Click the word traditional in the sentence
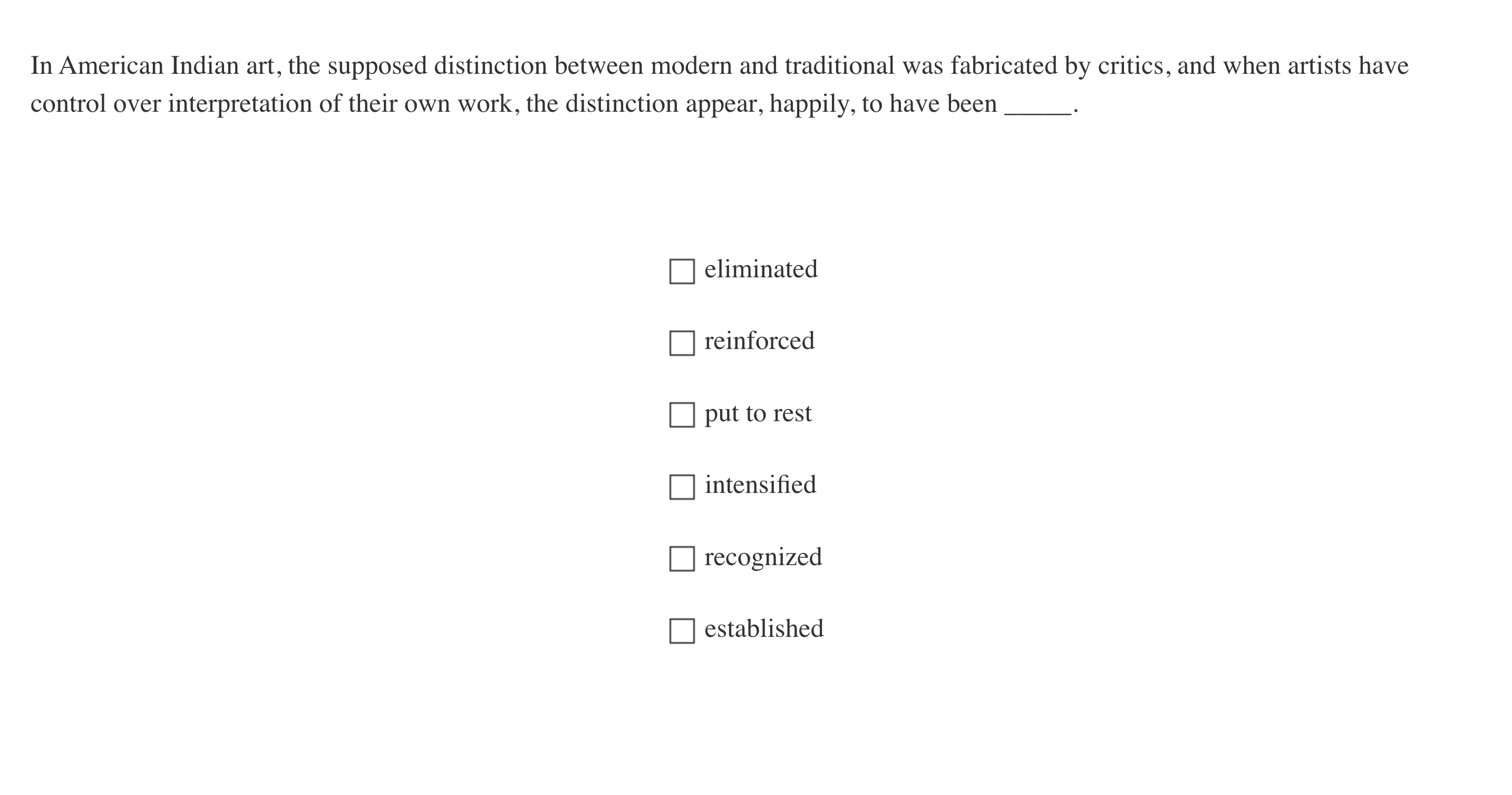 (839, 66)
